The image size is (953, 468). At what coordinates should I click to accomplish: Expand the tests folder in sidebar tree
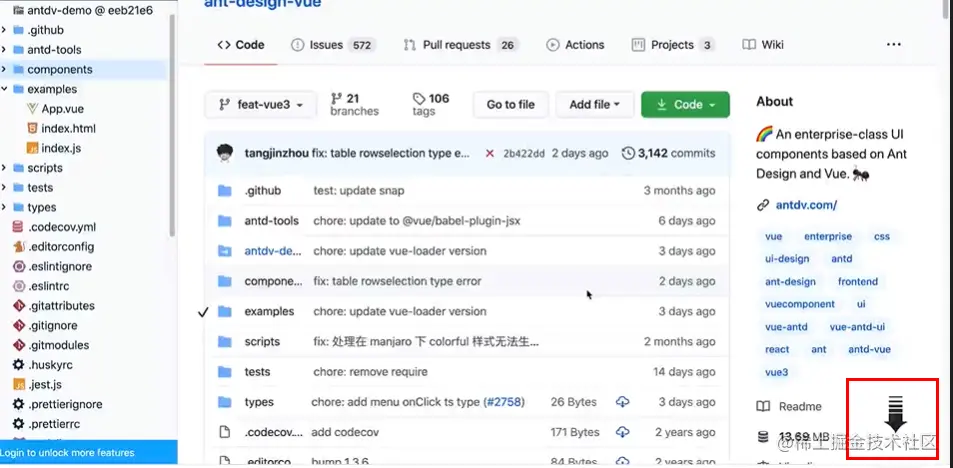(x=4, y=187)
